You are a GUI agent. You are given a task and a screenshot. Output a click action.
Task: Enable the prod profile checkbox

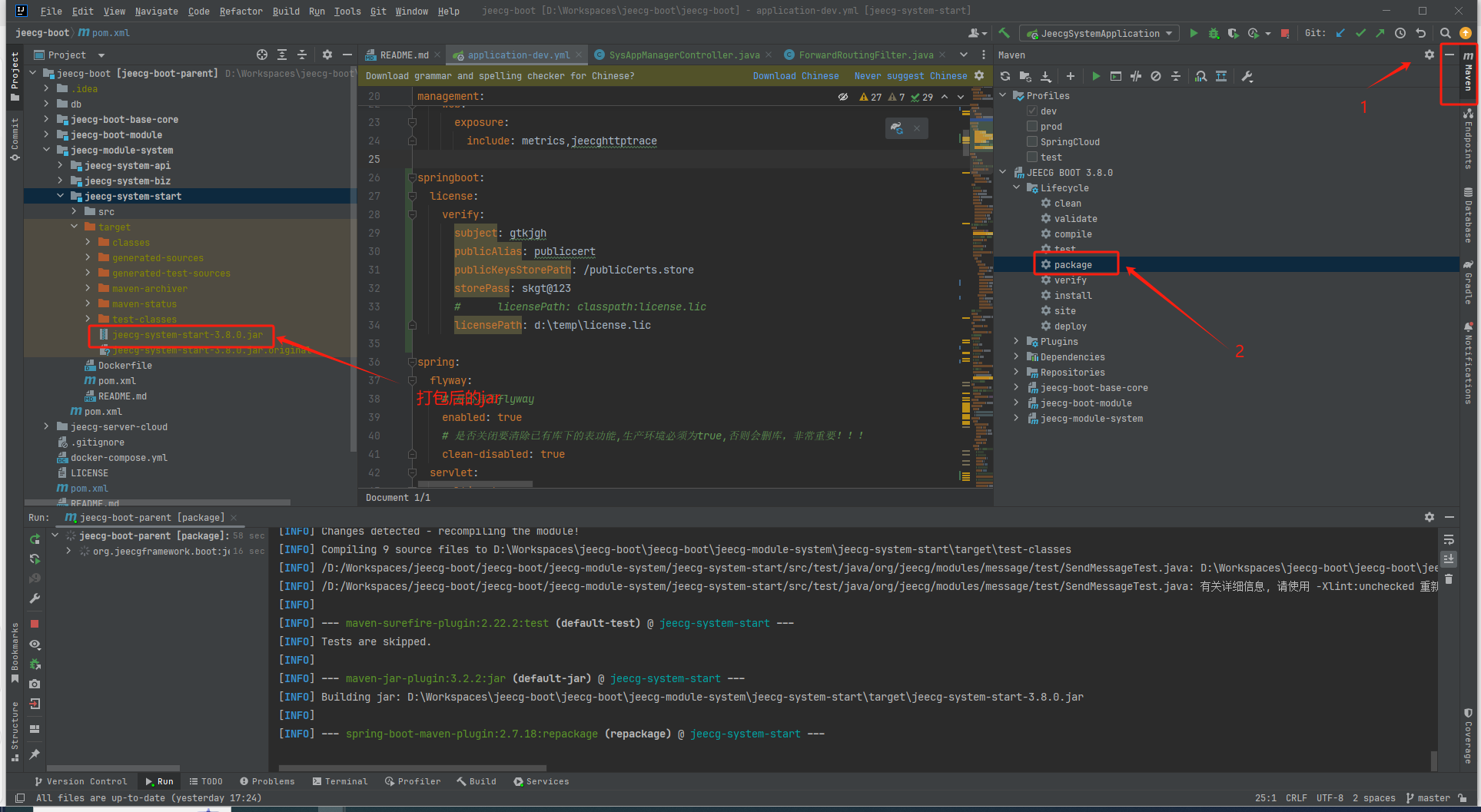[1032, 127]
